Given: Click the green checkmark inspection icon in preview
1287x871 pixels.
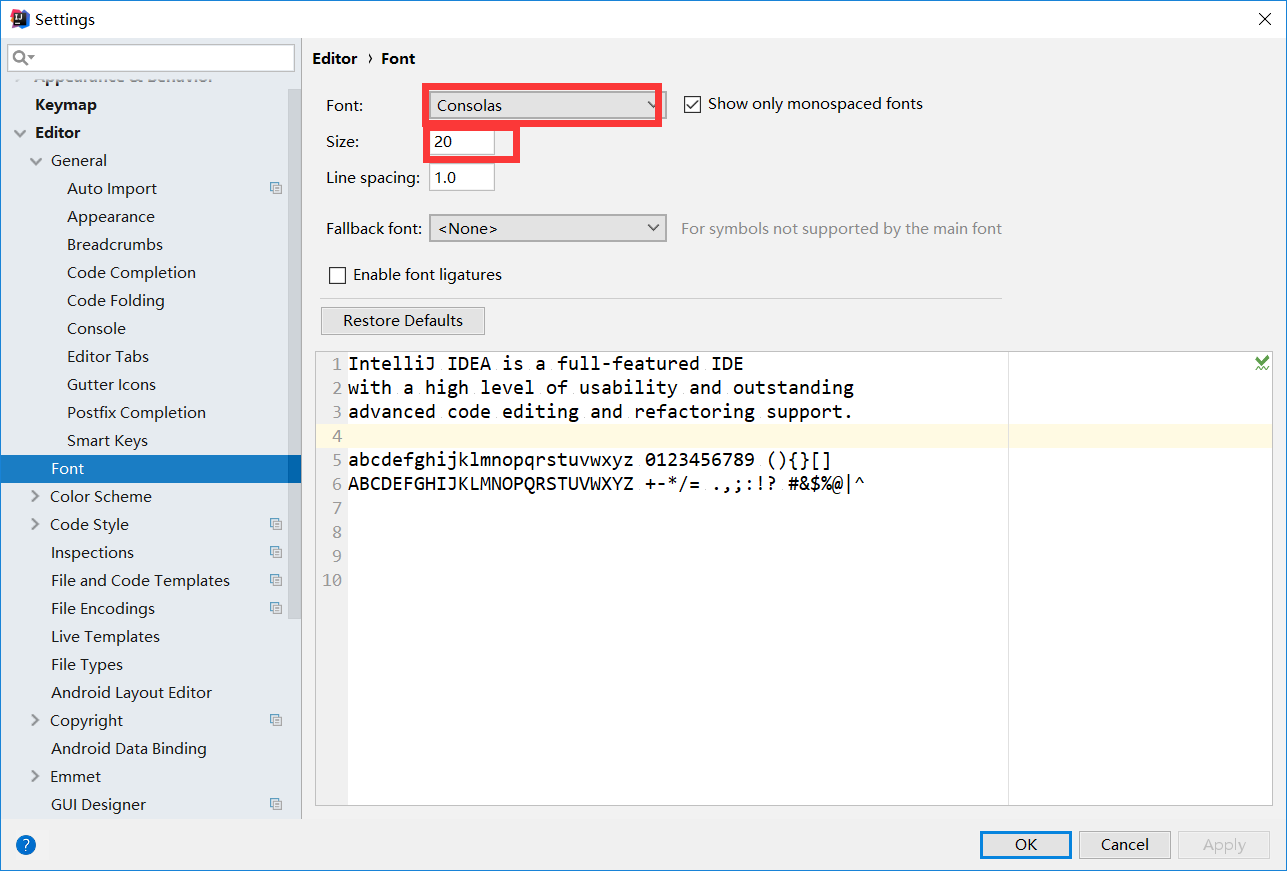Looking at the screenshot, I should pos(1262,363).
